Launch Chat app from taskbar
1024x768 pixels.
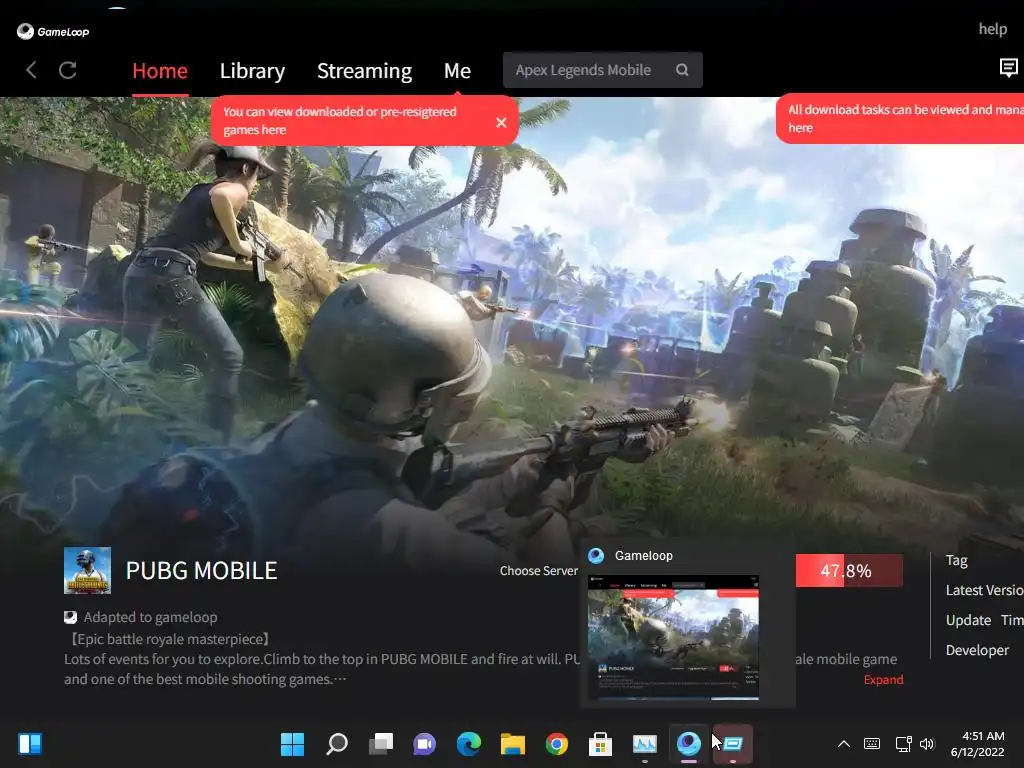tap(424, 744)
